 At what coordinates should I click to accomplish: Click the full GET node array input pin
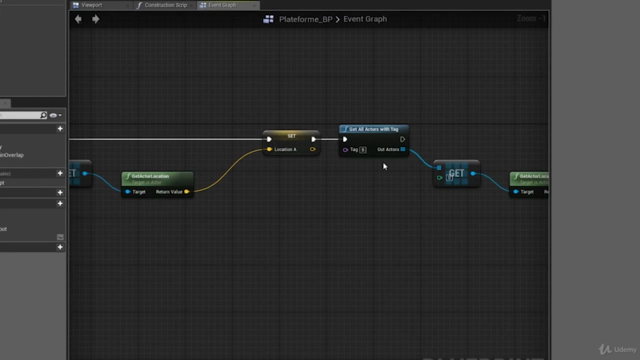tap(439, 167)
